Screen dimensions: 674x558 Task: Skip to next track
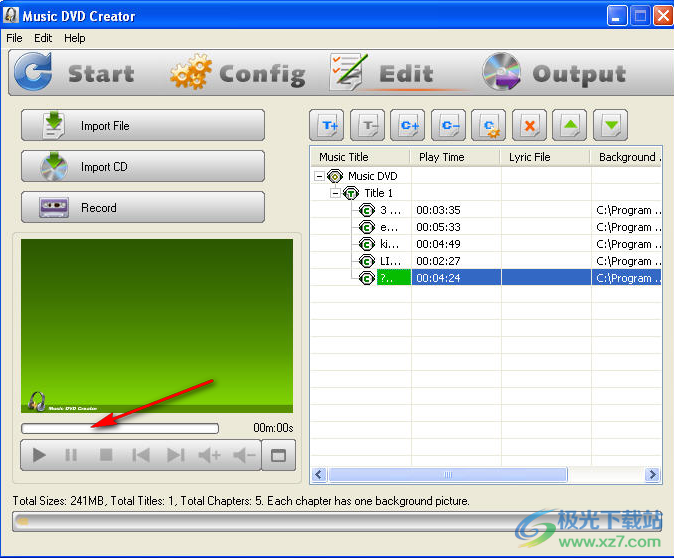(x=175, y=455)
